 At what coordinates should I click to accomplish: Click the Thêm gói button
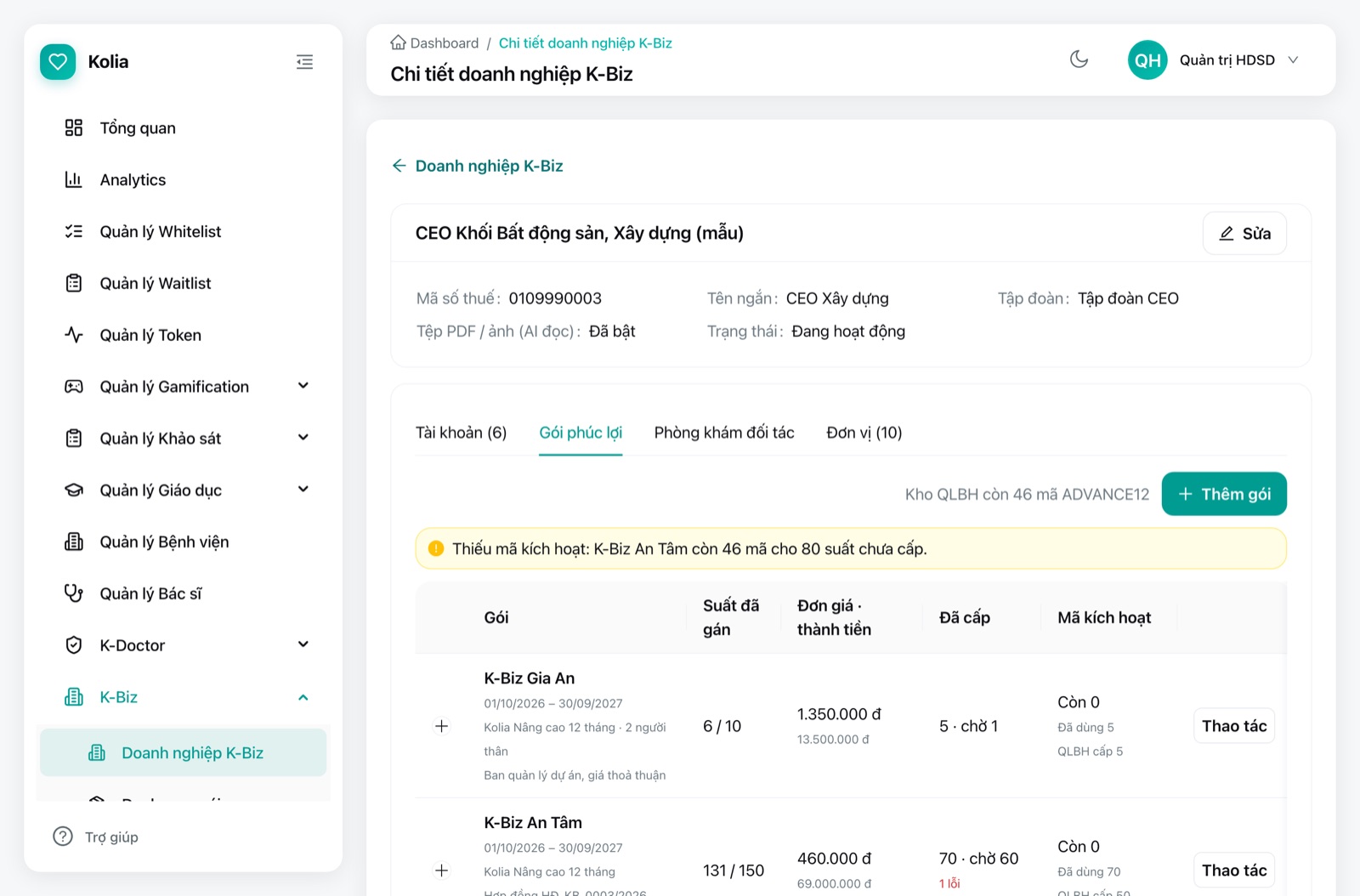pos(1224,494)
